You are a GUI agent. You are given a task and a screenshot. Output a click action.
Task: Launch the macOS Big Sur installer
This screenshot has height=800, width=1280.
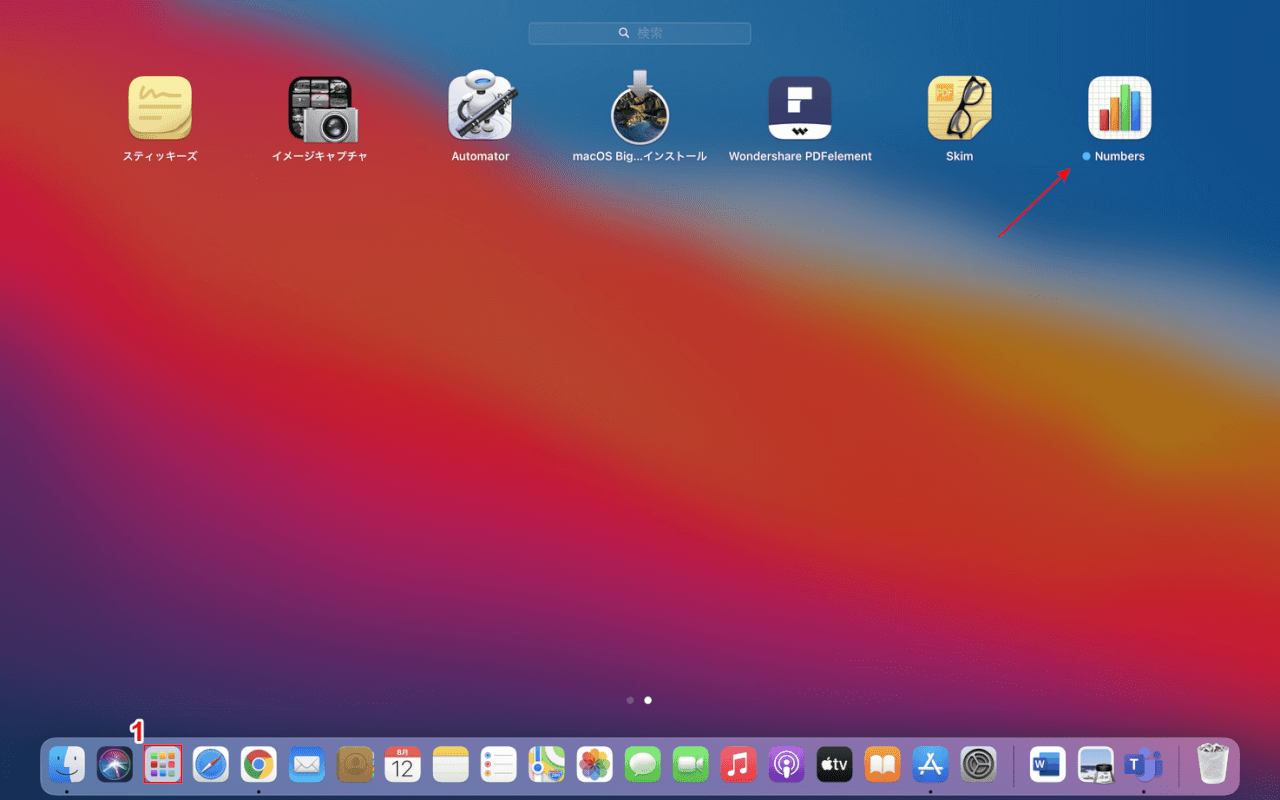coord(640,108)
